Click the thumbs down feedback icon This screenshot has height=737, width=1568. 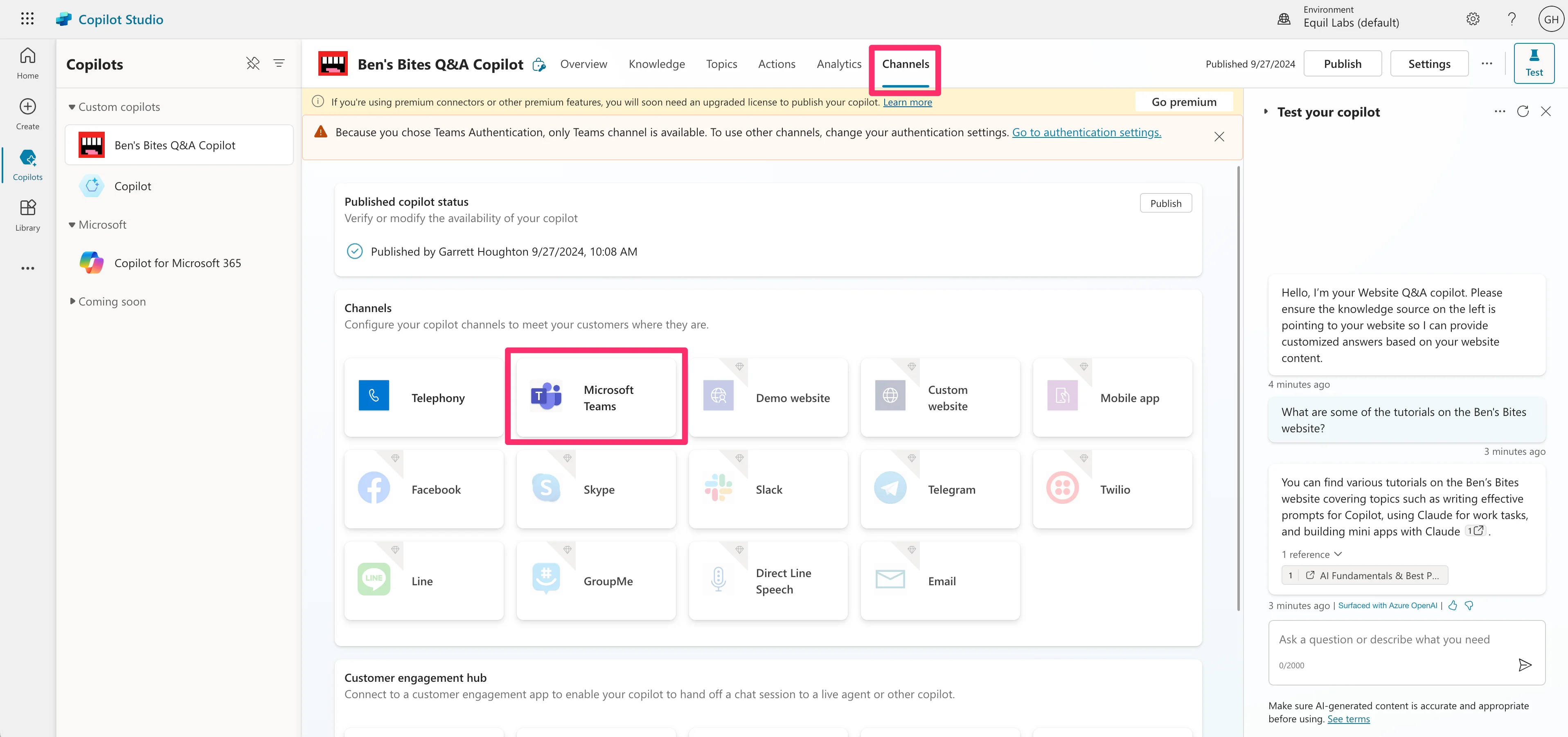[x=1469, y=606]
